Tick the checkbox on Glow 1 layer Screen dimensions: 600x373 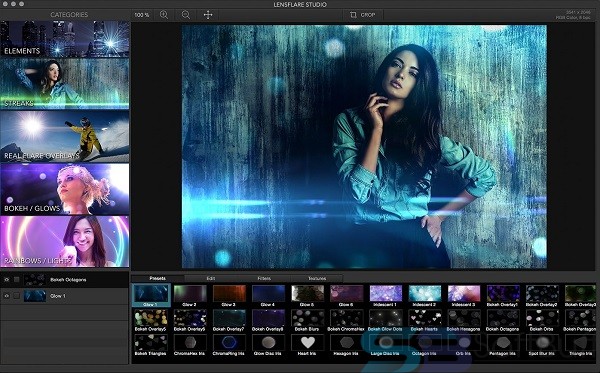click(16, 296)
